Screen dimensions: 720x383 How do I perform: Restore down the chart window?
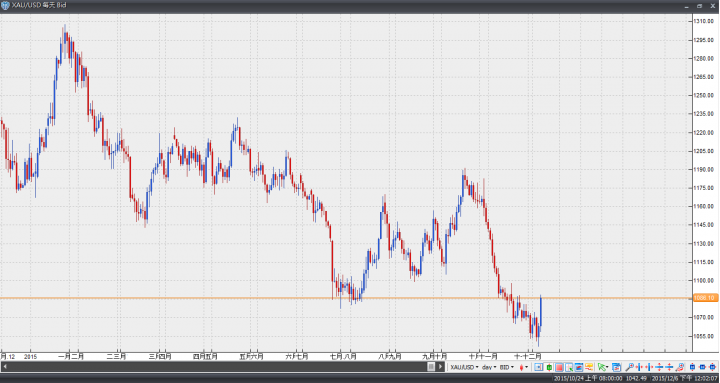tap(700, 6)
